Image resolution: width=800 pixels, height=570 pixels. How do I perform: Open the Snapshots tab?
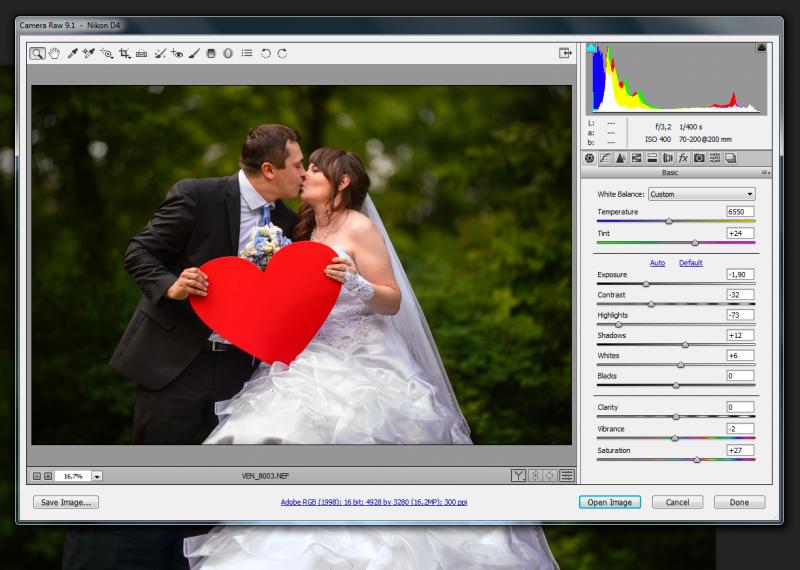[x=731, y=158]
